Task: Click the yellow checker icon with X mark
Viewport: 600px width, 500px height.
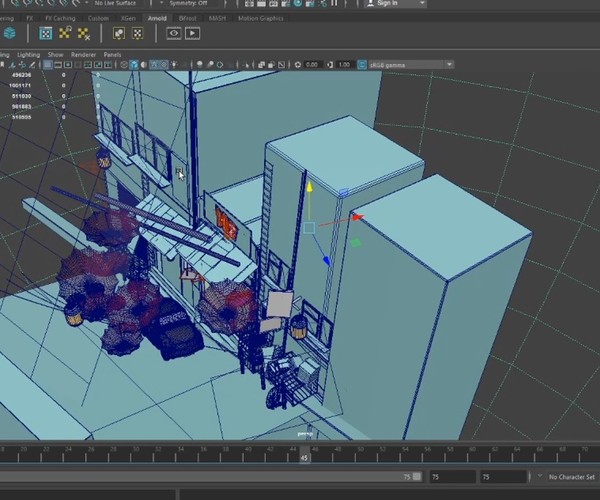Action: click(x=84, y=34)
